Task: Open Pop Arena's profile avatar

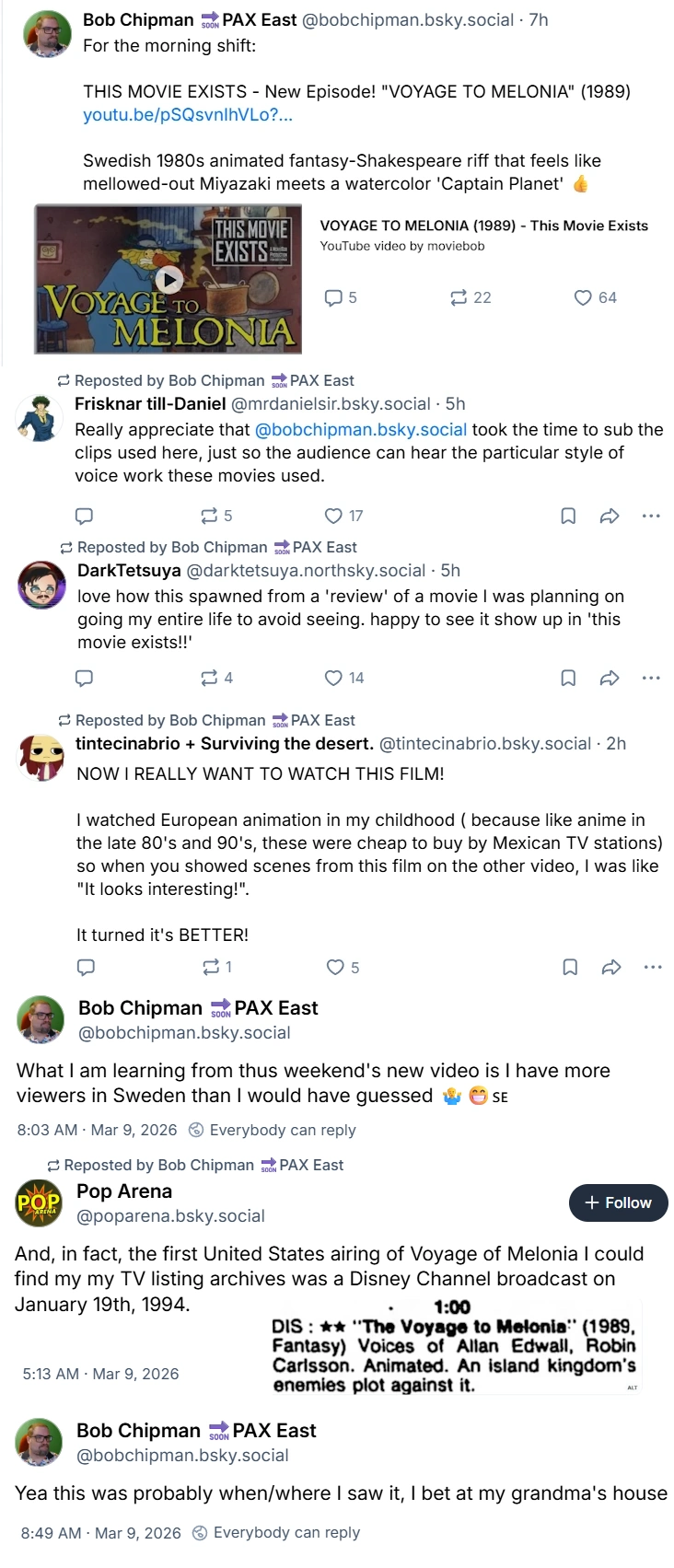Action: (x=39, y=1202)
